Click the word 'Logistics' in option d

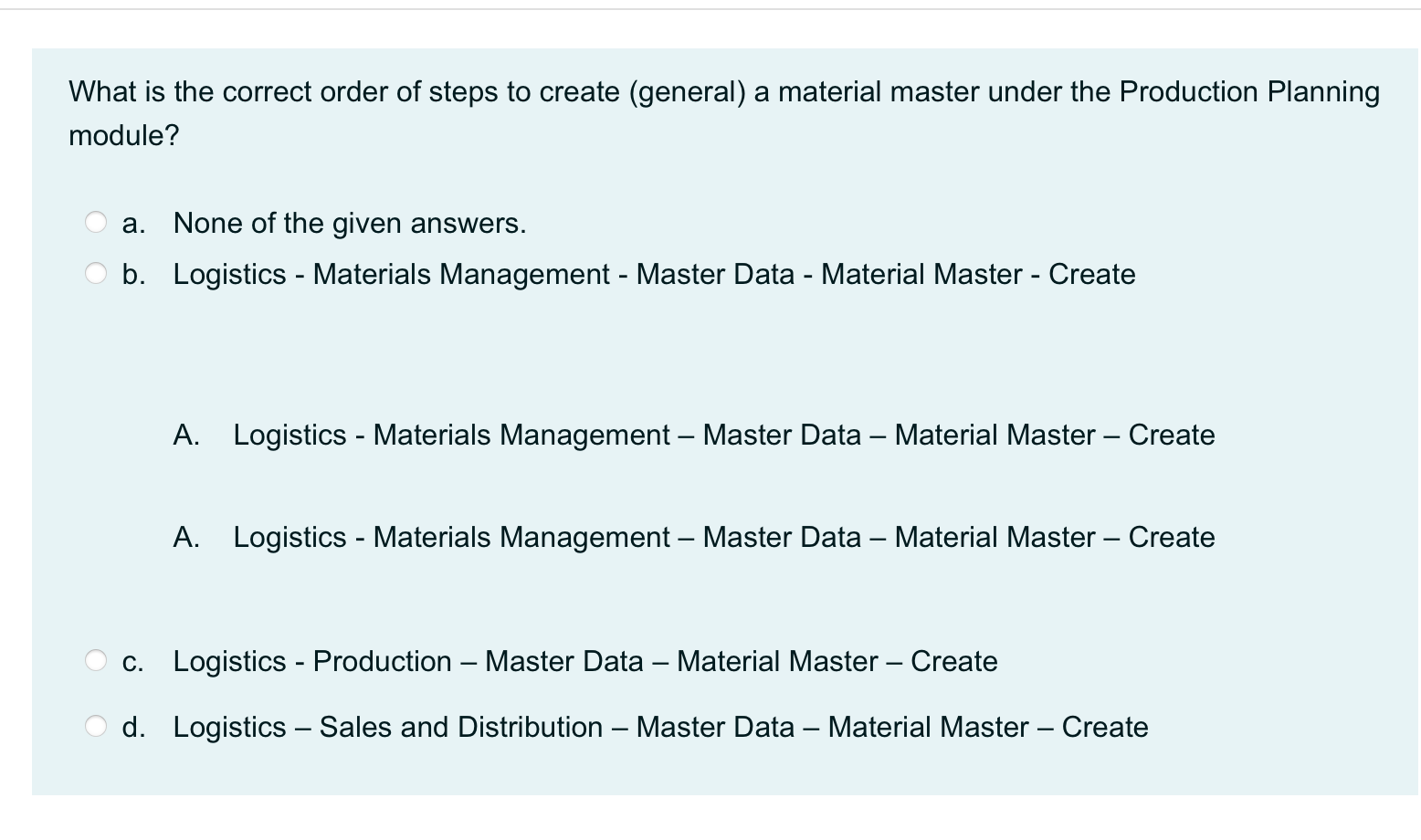[x=227, y=726]
